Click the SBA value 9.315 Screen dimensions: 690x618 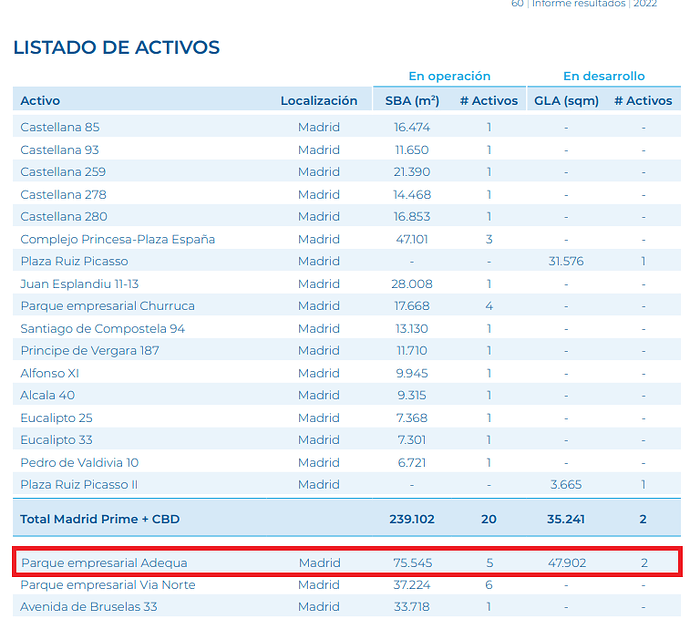pyautogui.click(x=412, y=396)
